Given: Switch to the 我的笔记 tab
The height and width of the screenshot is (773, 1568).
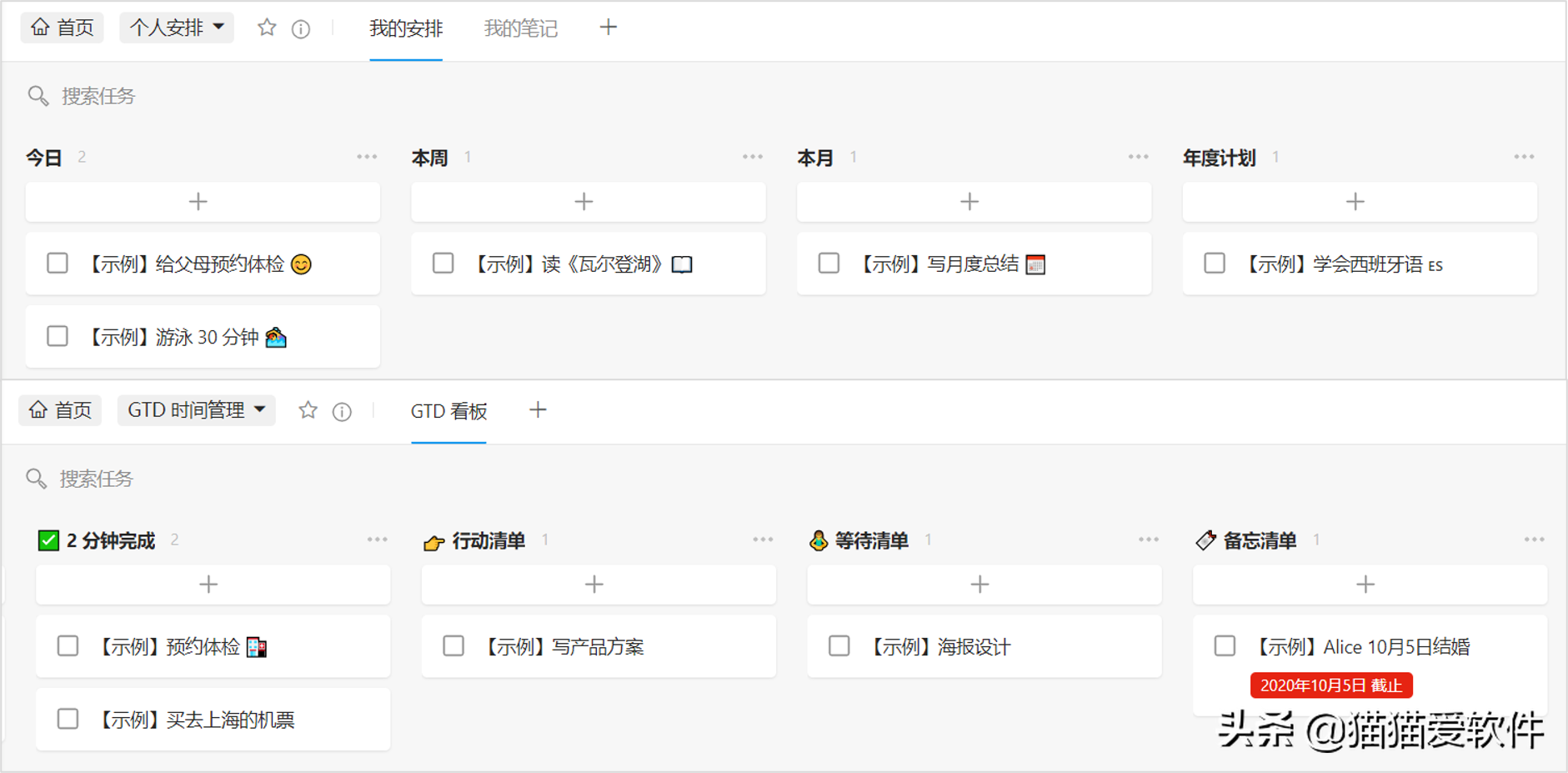Looking at the screenshot, I should (518, 28).
